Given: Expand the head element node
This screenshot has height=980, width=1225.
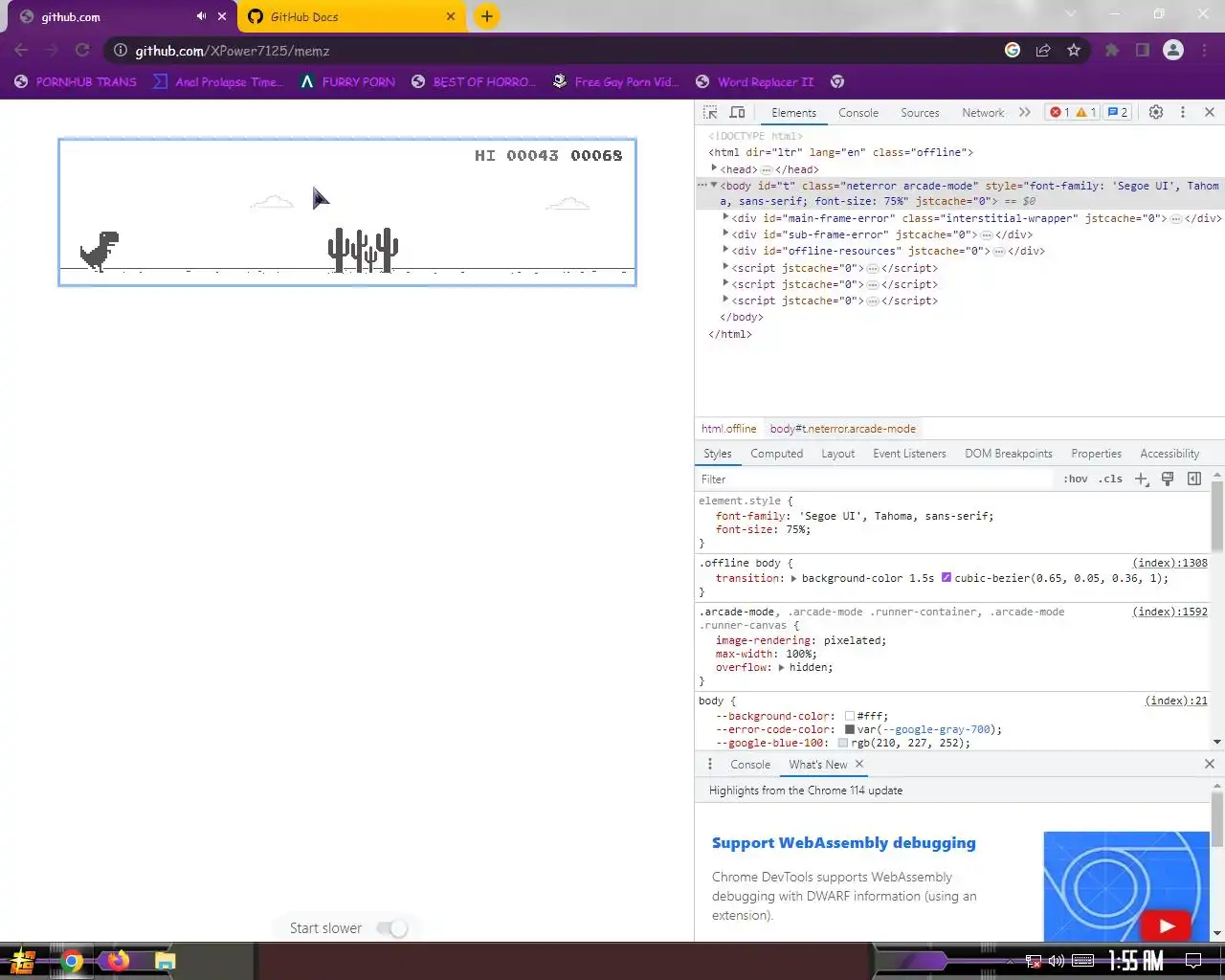Looking at the screenshot, I should 714,168.
